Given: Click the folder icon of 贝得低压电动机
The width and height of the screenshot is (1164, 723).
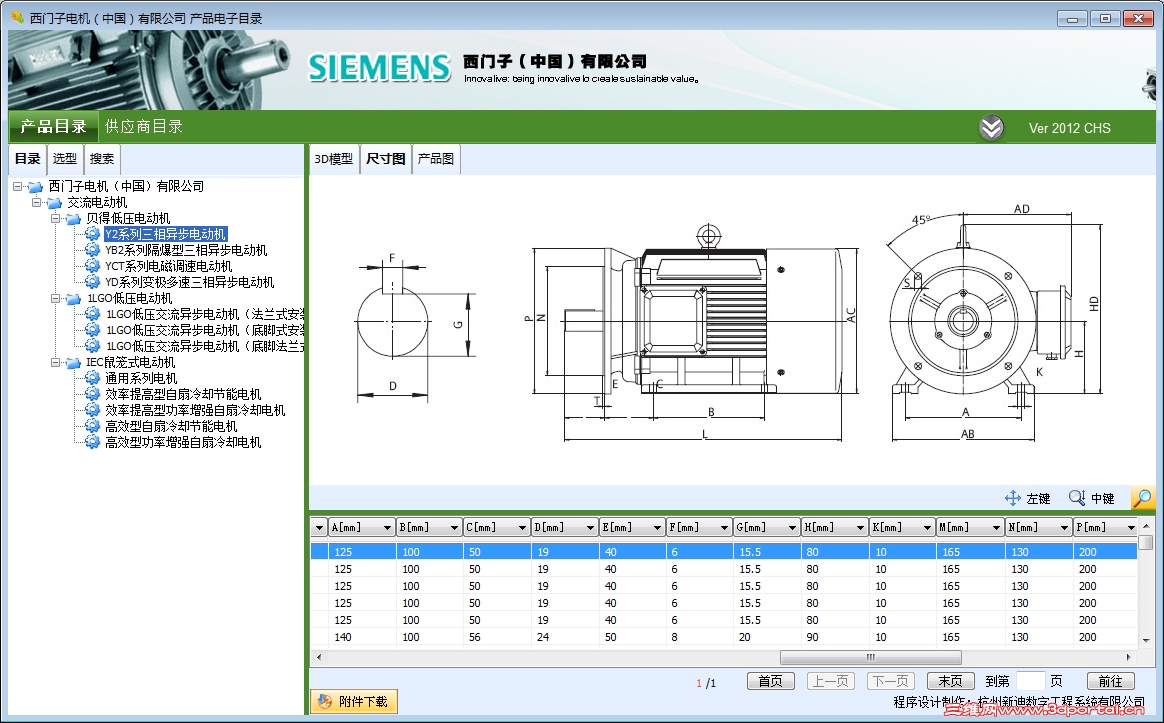Looking at the screenshot, I should pos(73,218).
